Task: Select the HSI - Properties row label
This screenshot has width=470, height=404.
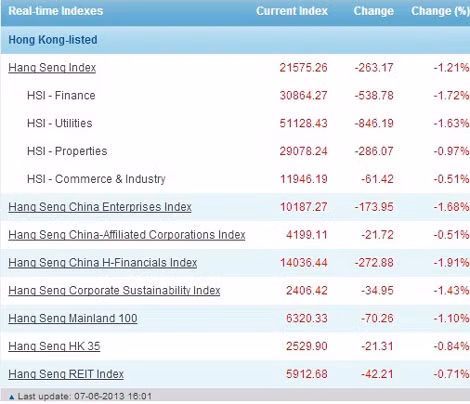Action: point(67,151)
